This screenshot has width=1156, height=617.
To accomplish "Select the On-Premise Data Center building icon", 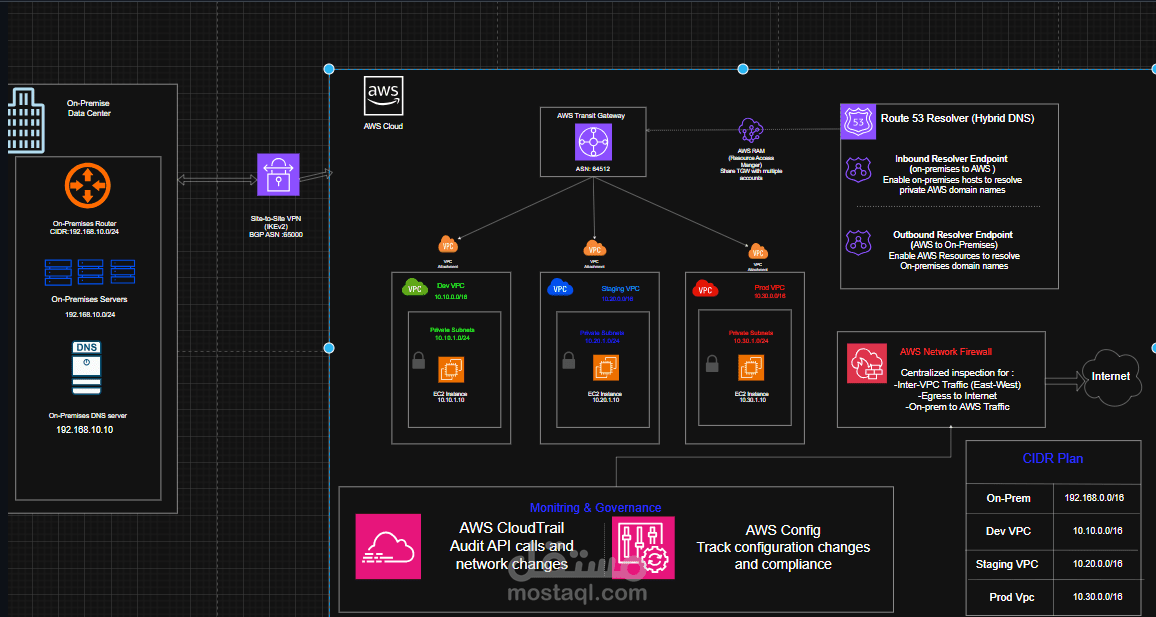I will point(24,119).
